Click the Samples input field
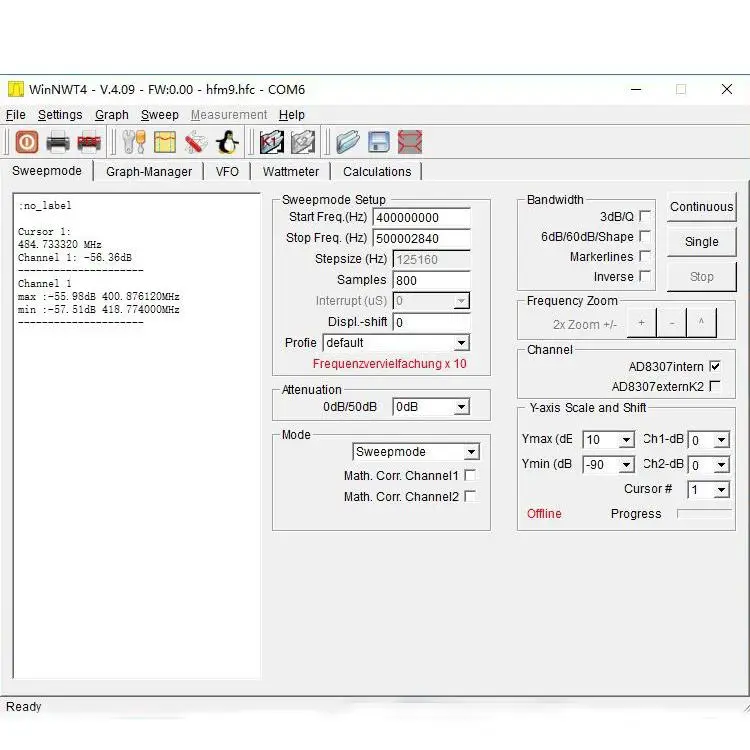 (431, 280)
